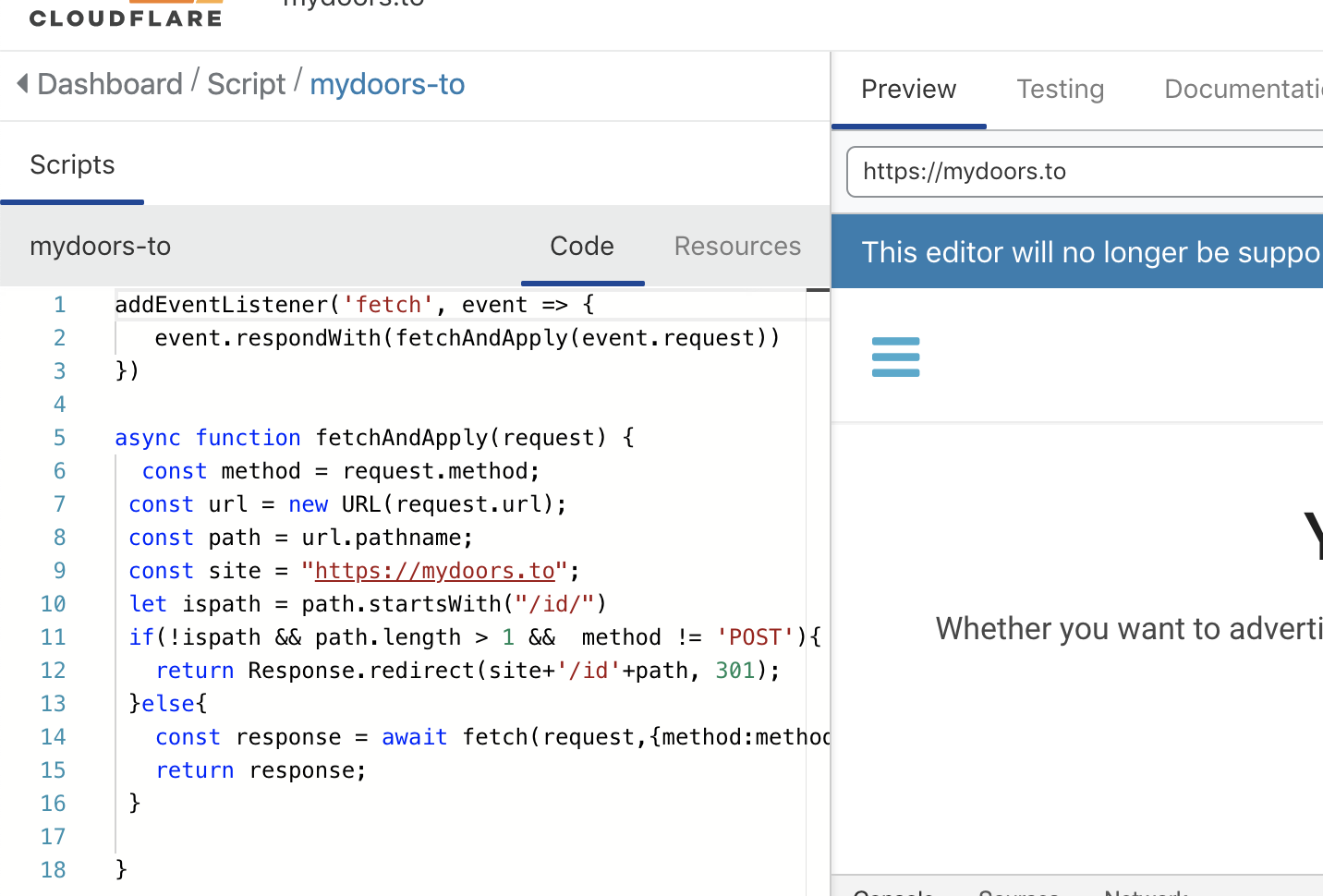Open the Resources tab
This screenshot has height=896, width=1323.
737,247
